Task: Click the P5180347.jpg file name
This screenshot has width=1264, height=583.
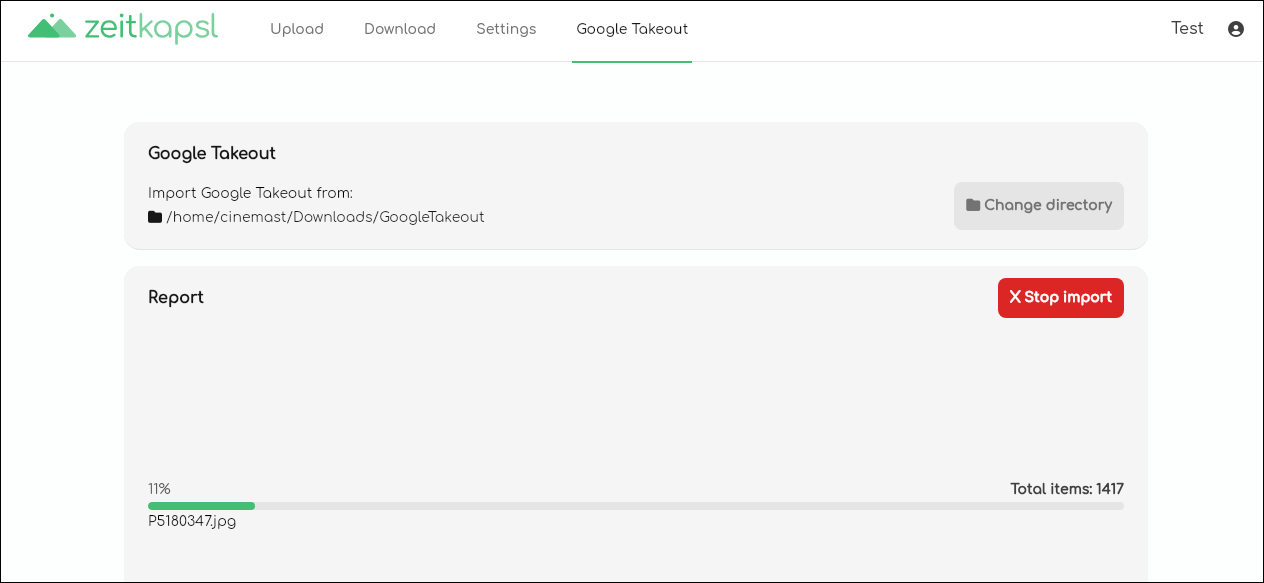Action: [192, 521]
